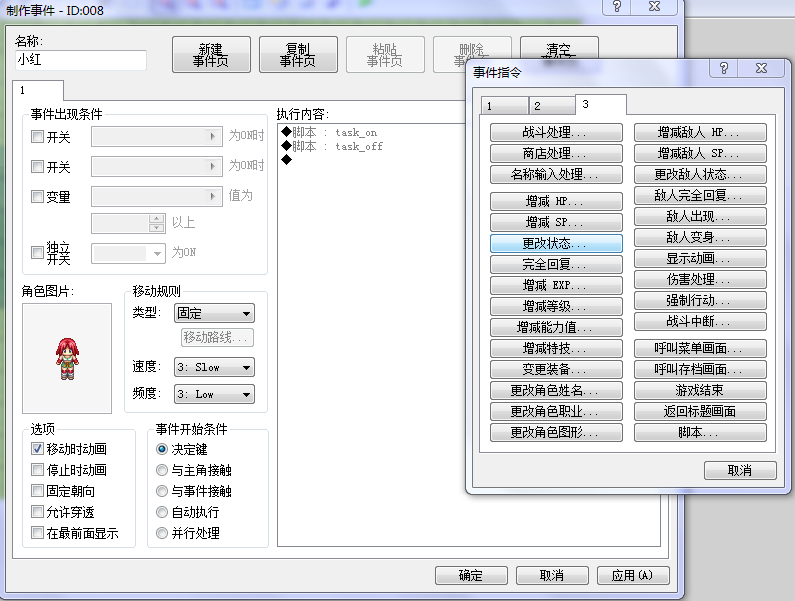Select tab 3 in 事件指令 dialog

(601, 104)
